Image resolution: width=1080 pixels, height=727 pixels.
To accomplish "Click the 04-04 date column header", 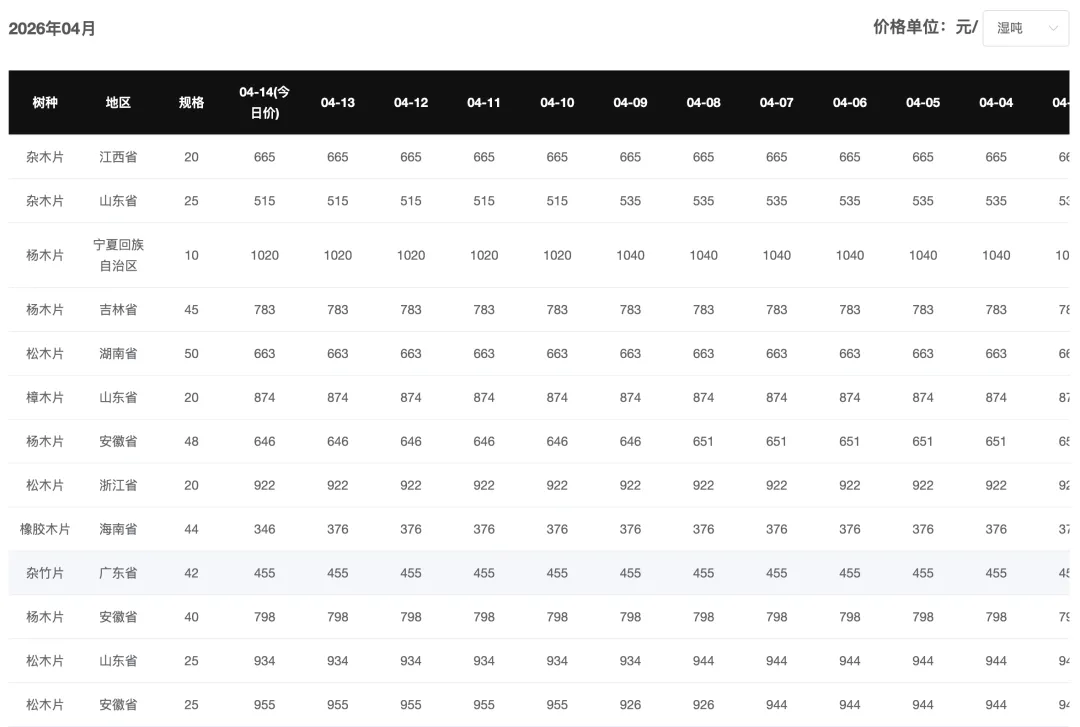I will pos(996,103).
